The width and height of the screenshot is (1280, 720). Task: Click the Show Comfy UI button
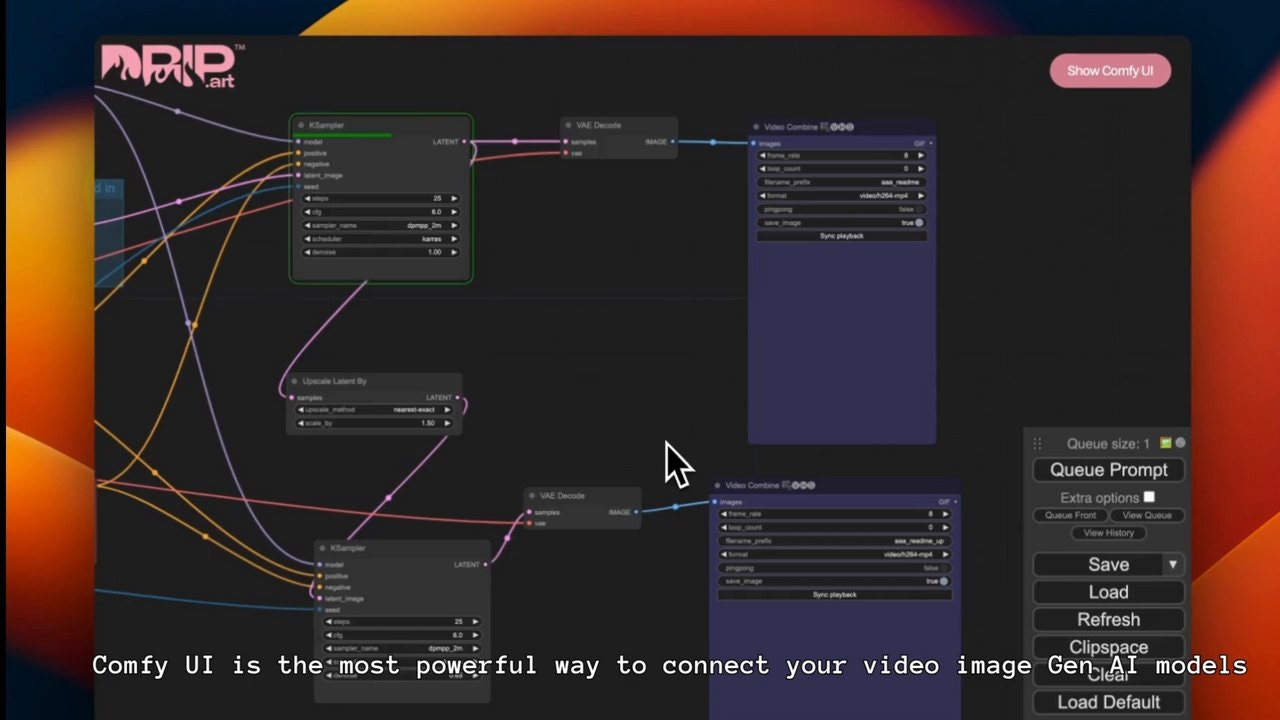tap(1110, 71)
